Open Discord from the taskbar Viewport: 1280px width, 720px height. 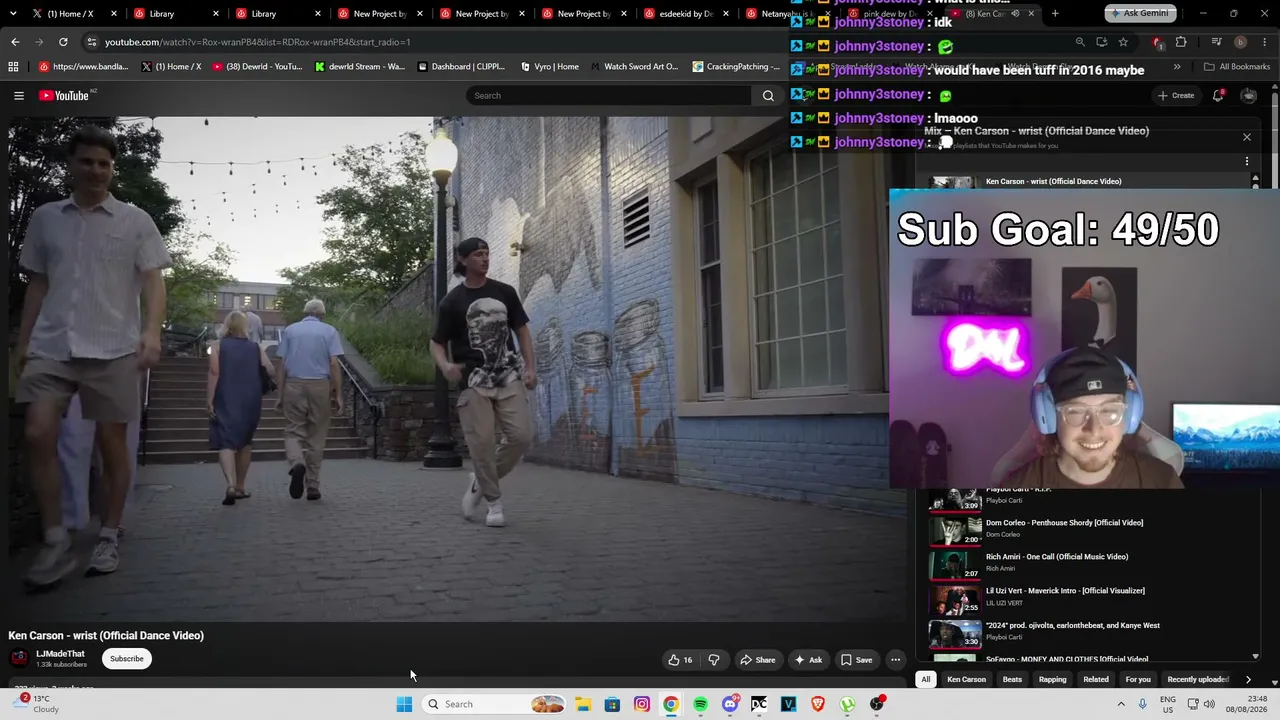coord(730,704)
